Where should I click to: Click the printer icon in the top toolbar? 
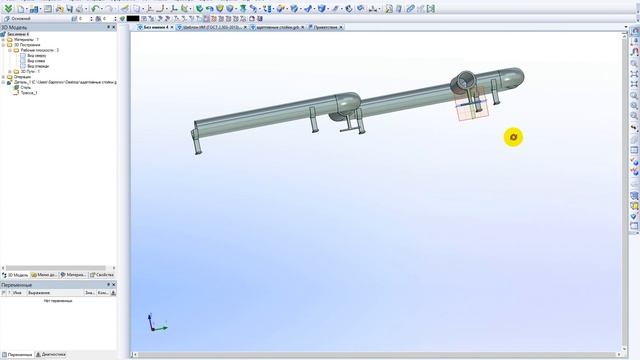(x=80, y=9)
